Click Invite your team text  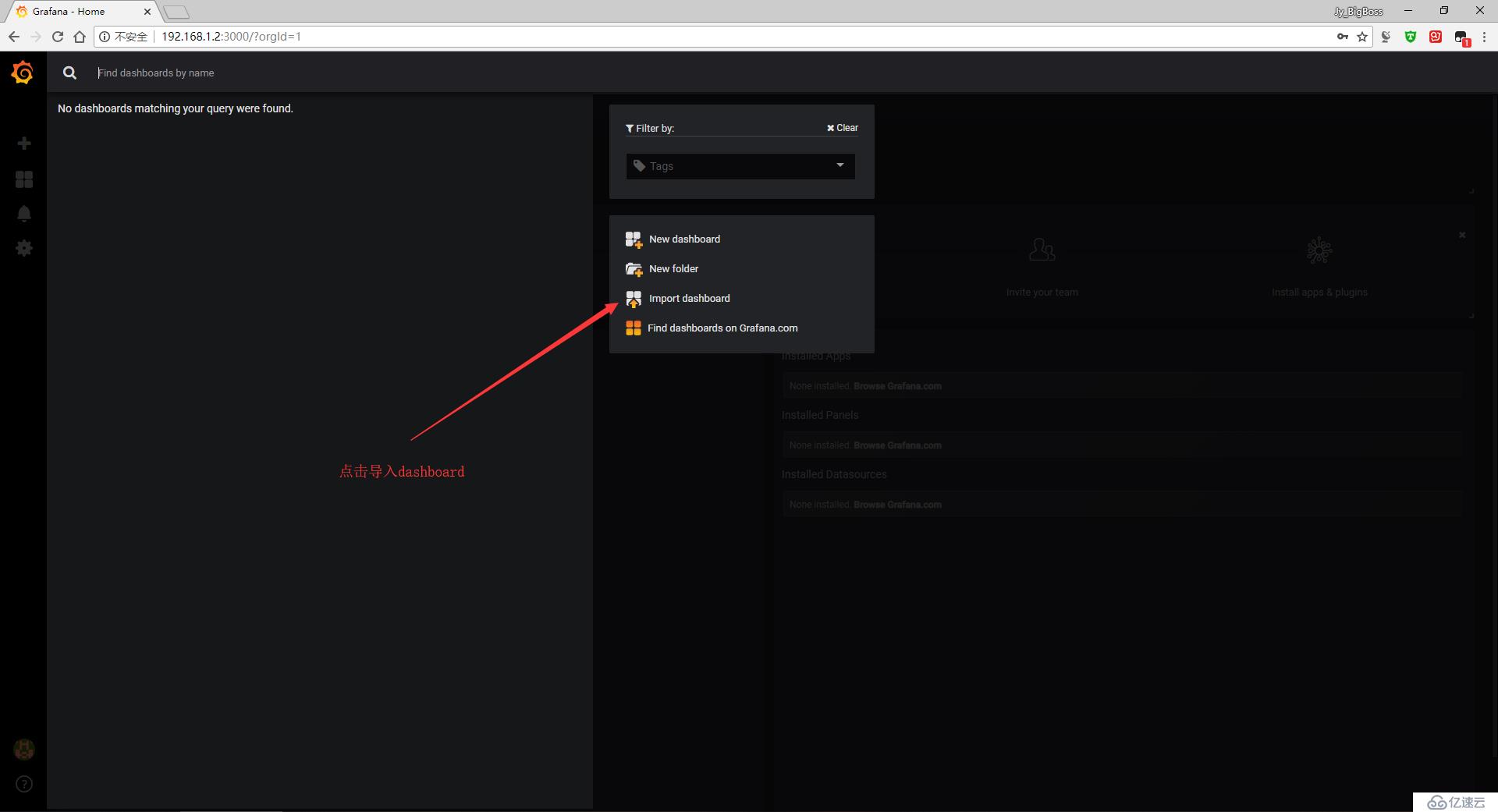point(1042,293)
